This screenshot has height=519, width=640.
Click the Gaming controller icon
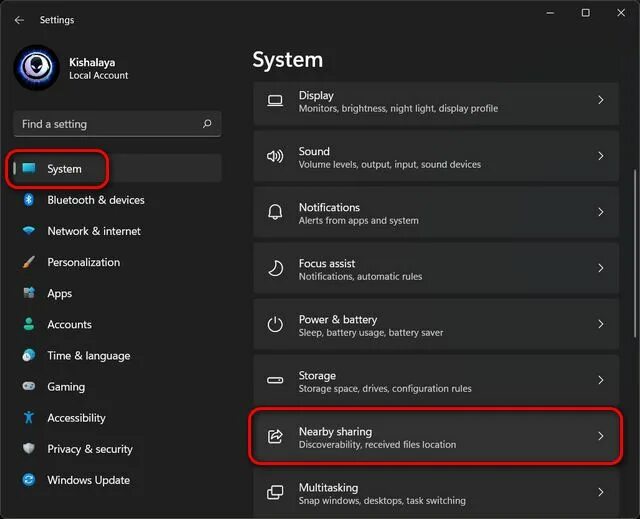coord(29,386)
